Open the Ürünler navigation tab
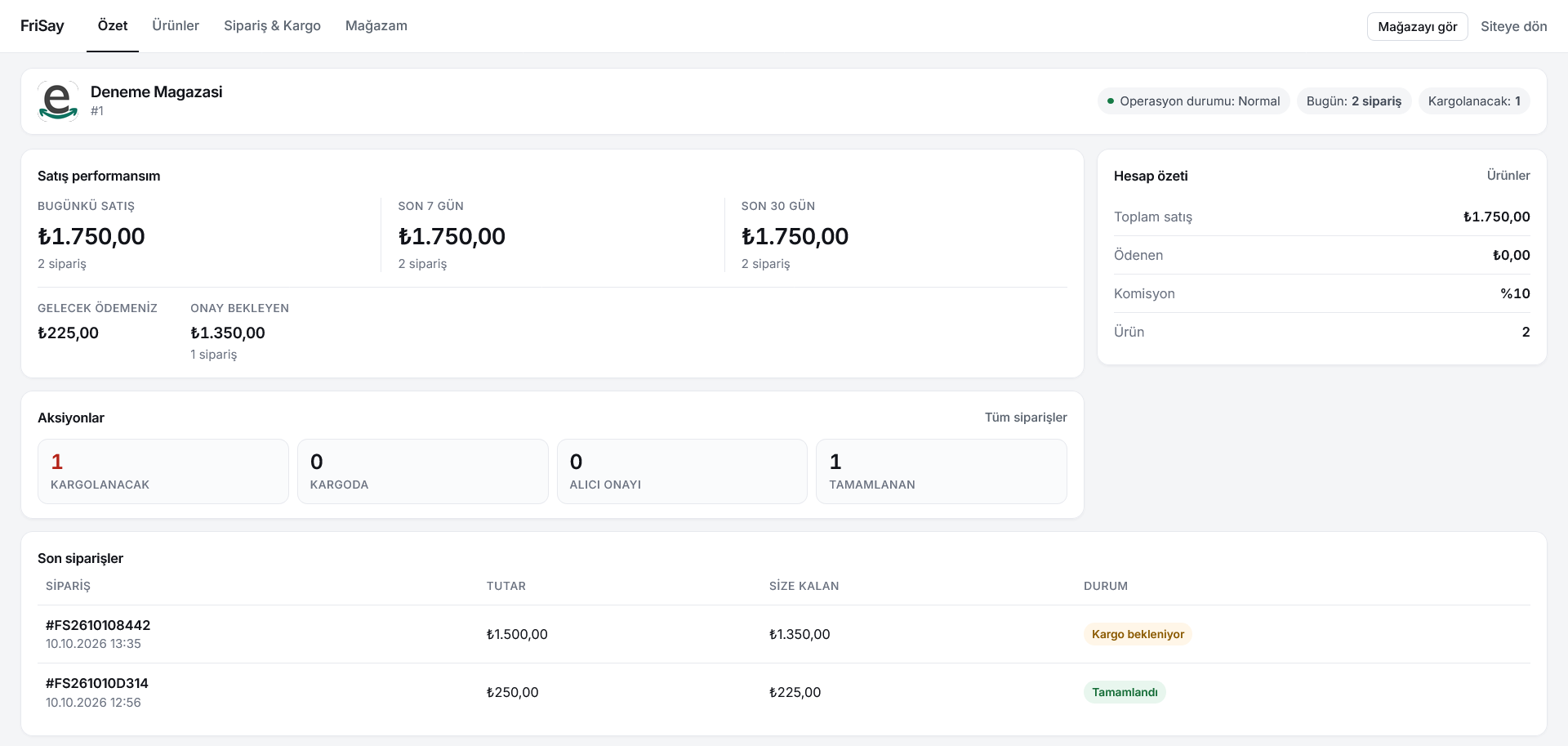This screenshot has height=746, width=1568. click(176, 26)
